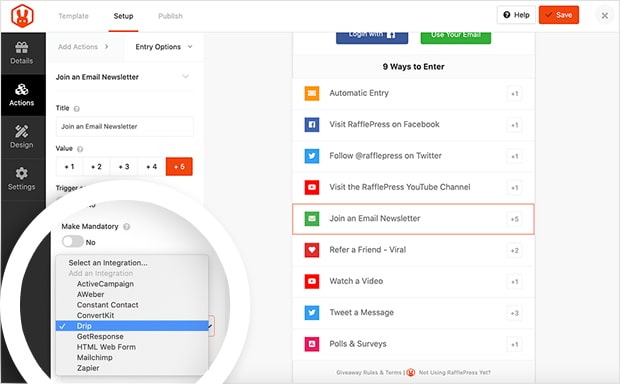The image size is (620, 384).
Task: Click the RafflePress logo in giveaway footer
Action: point(411,373)
